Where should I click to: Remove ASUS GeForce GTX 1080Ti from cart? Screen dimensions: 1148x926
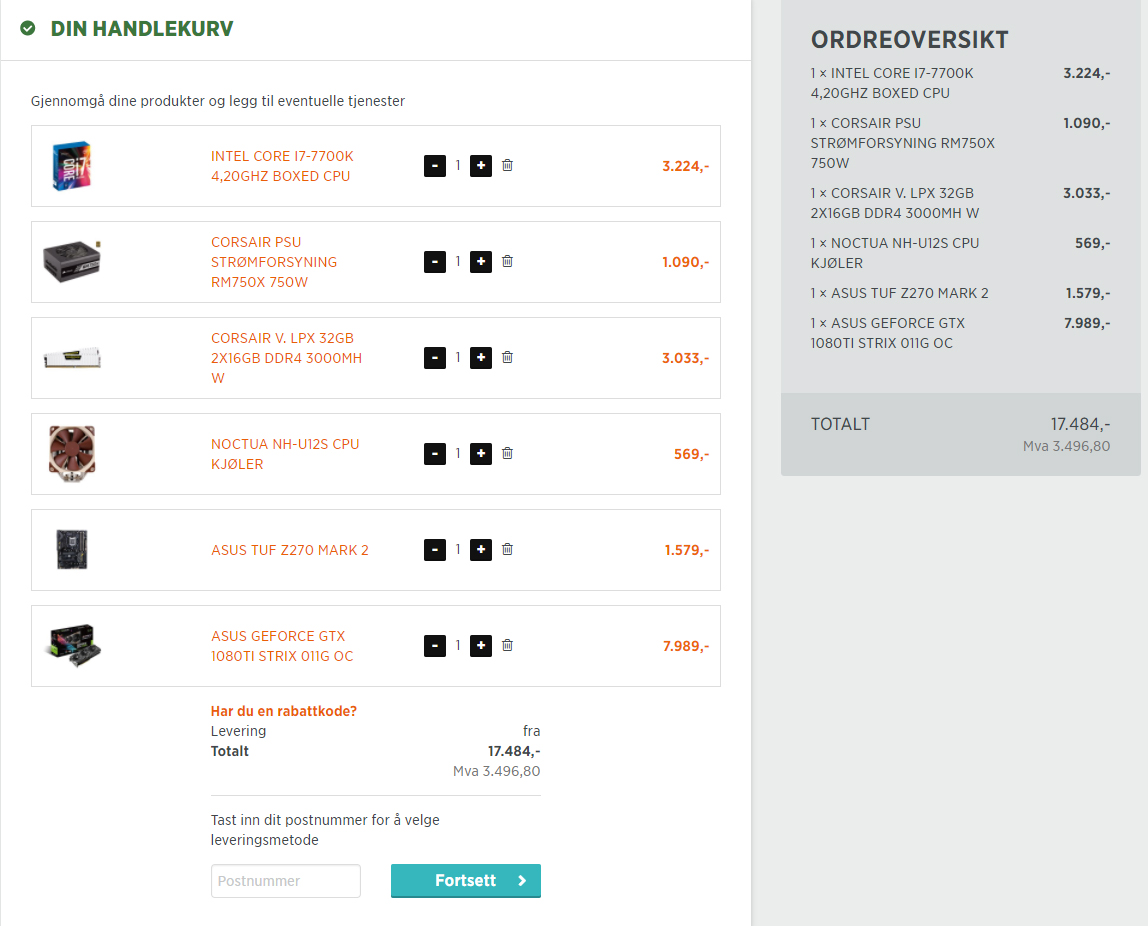[507, 645]
